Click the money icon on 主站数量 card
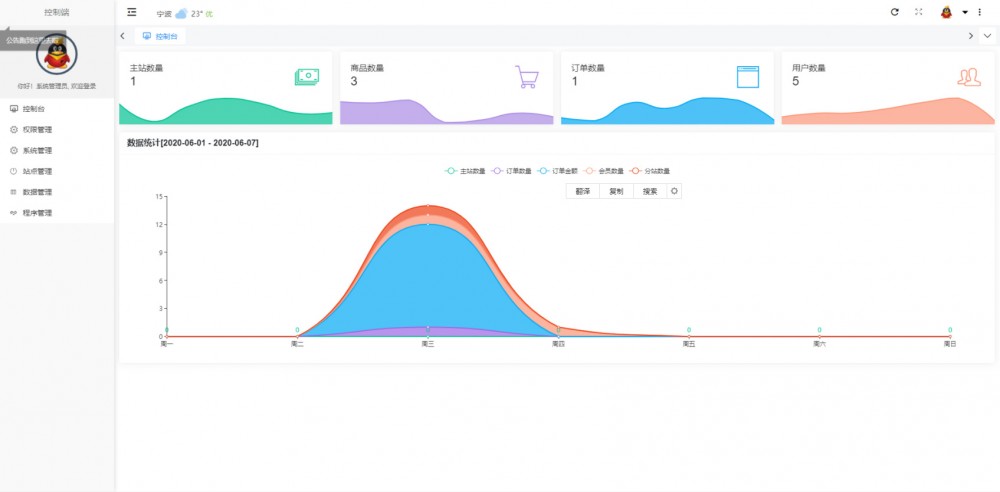1000x492 pixels. click(306, 77)
